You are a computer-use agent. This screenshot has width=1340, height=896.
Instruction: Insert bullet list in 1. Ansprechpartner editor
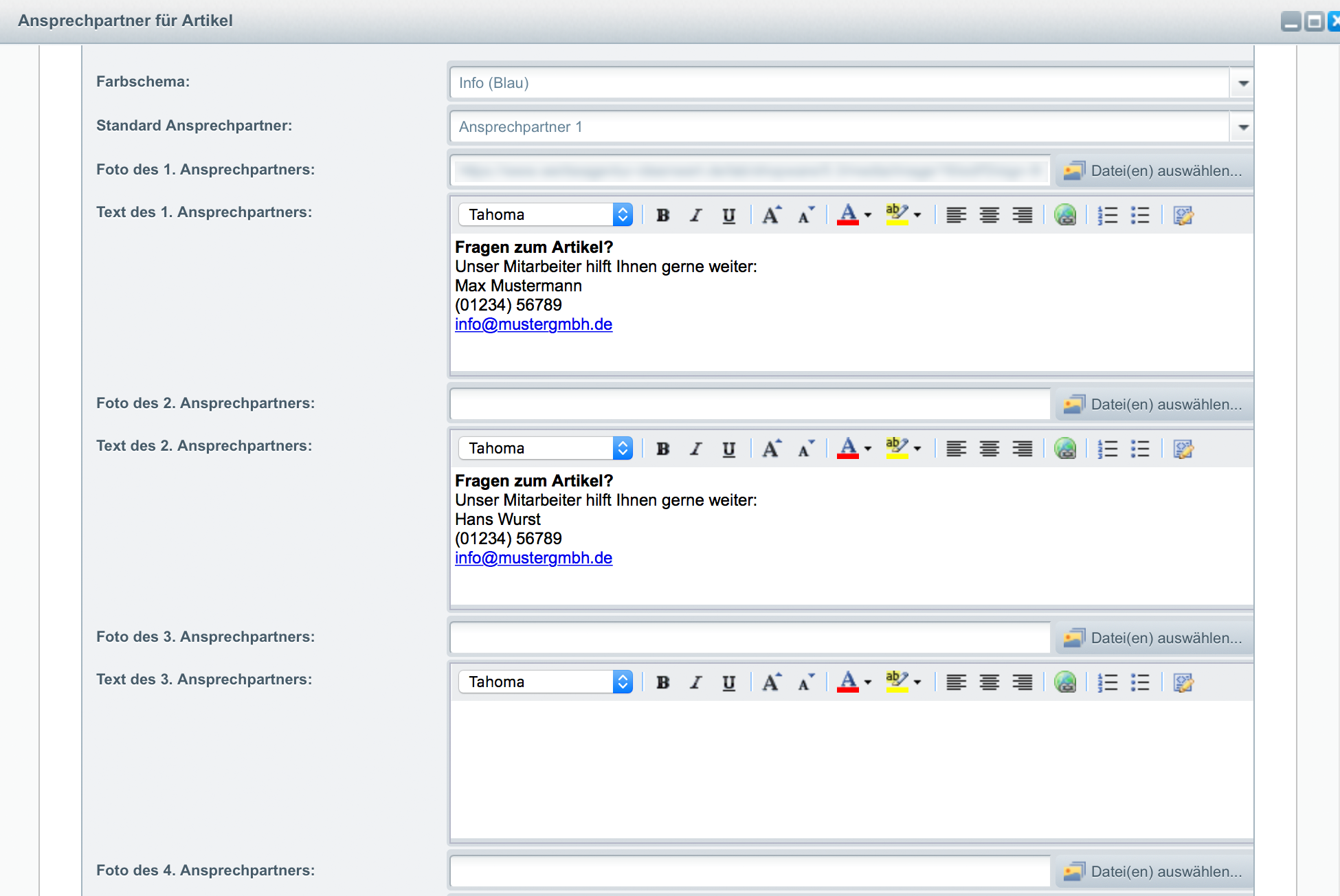click(x=1141, y=215)
